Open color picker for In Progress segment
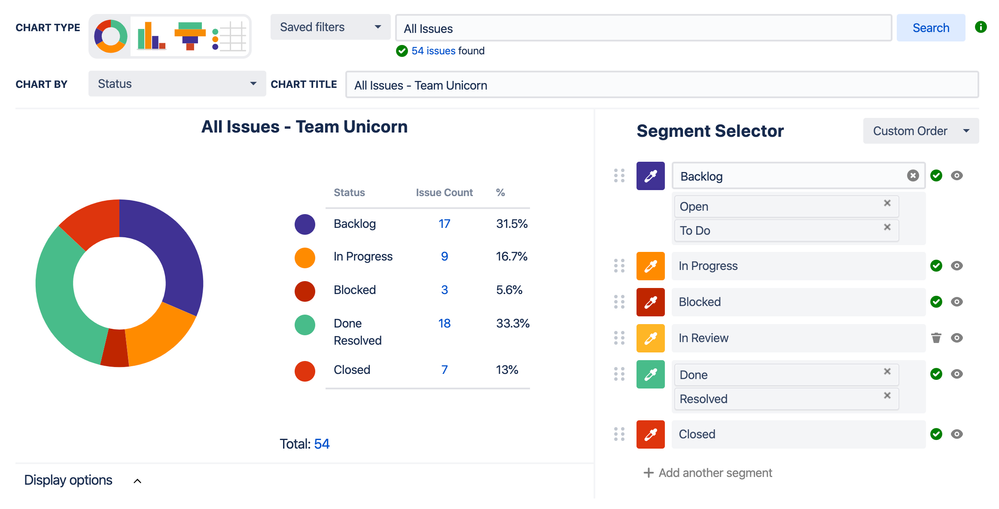The width and height of the screenshot is (999, 509). coord(650,266)
